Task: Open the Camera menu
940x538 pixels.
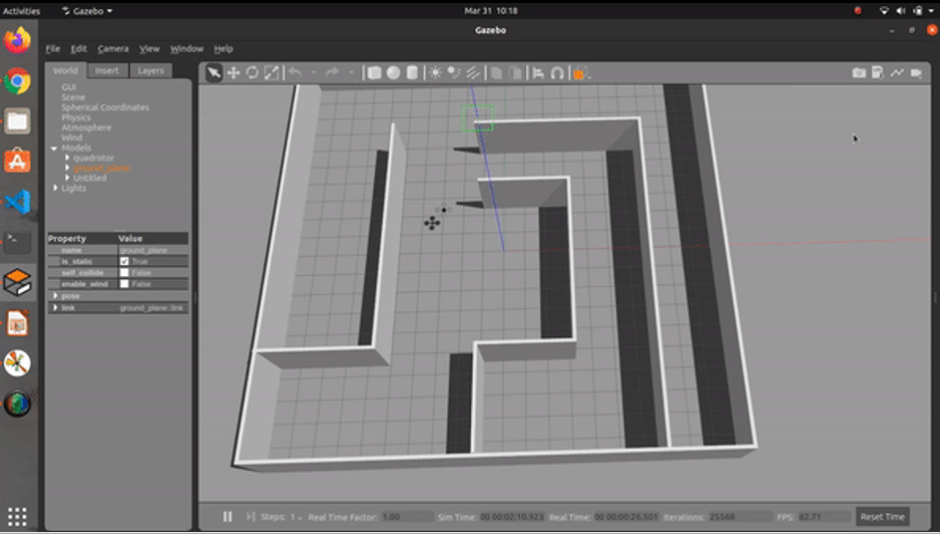Action: click(113, 49)
